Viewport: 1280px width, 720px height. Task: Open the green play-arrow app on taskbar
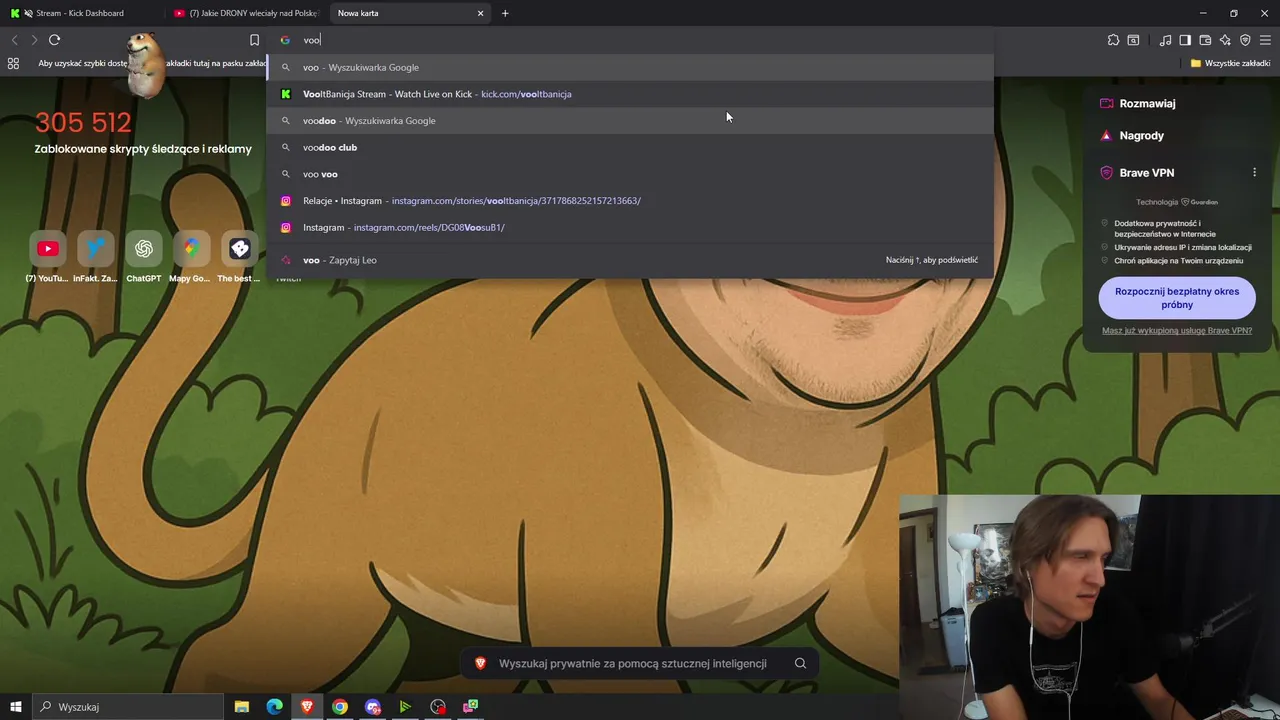click(x=405, y=707)
